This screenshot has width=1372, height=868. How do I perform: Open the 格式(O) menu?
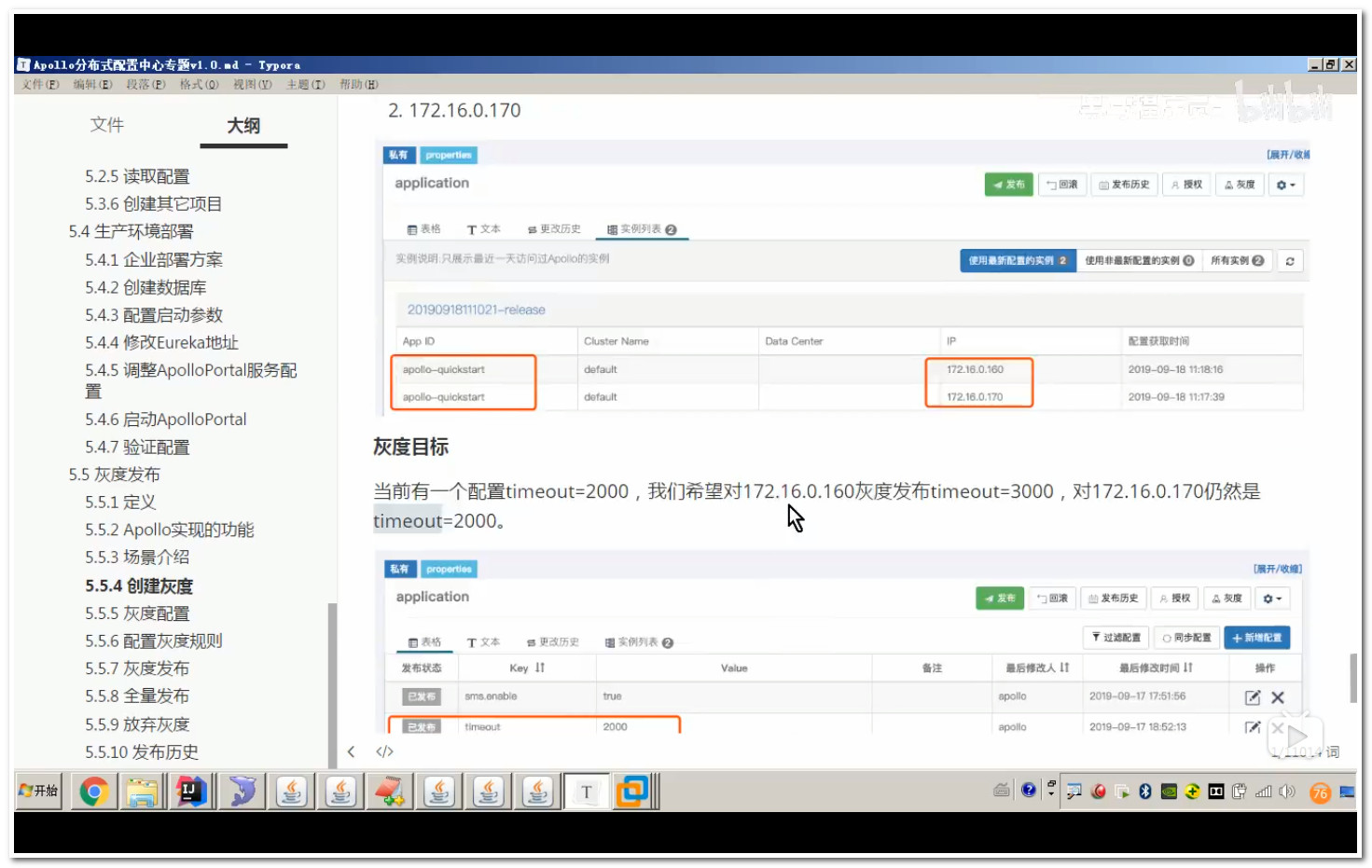pyautogui.click(x=199, y=85)
